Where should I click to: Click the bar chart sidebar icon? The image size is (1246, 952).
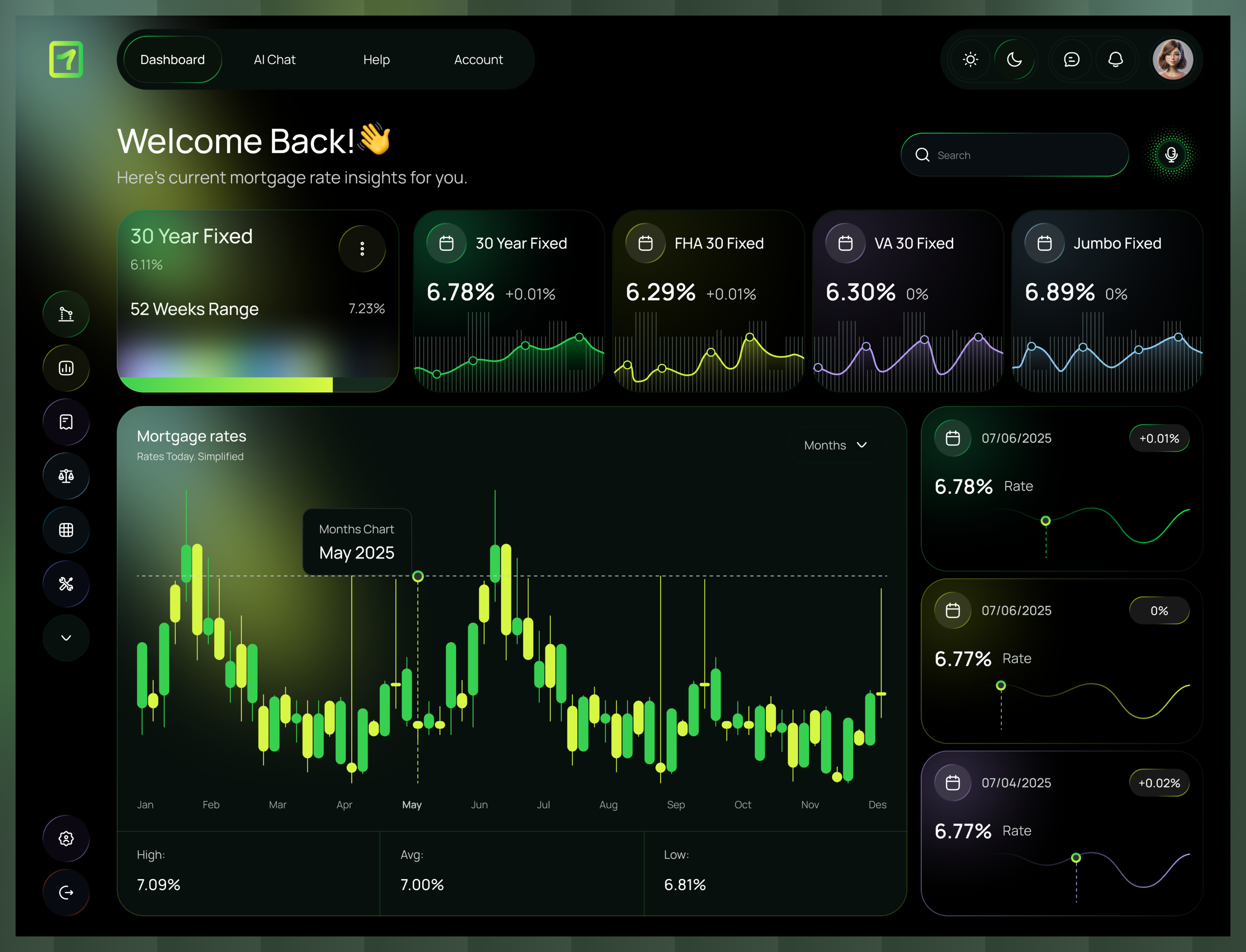[66, 368]
